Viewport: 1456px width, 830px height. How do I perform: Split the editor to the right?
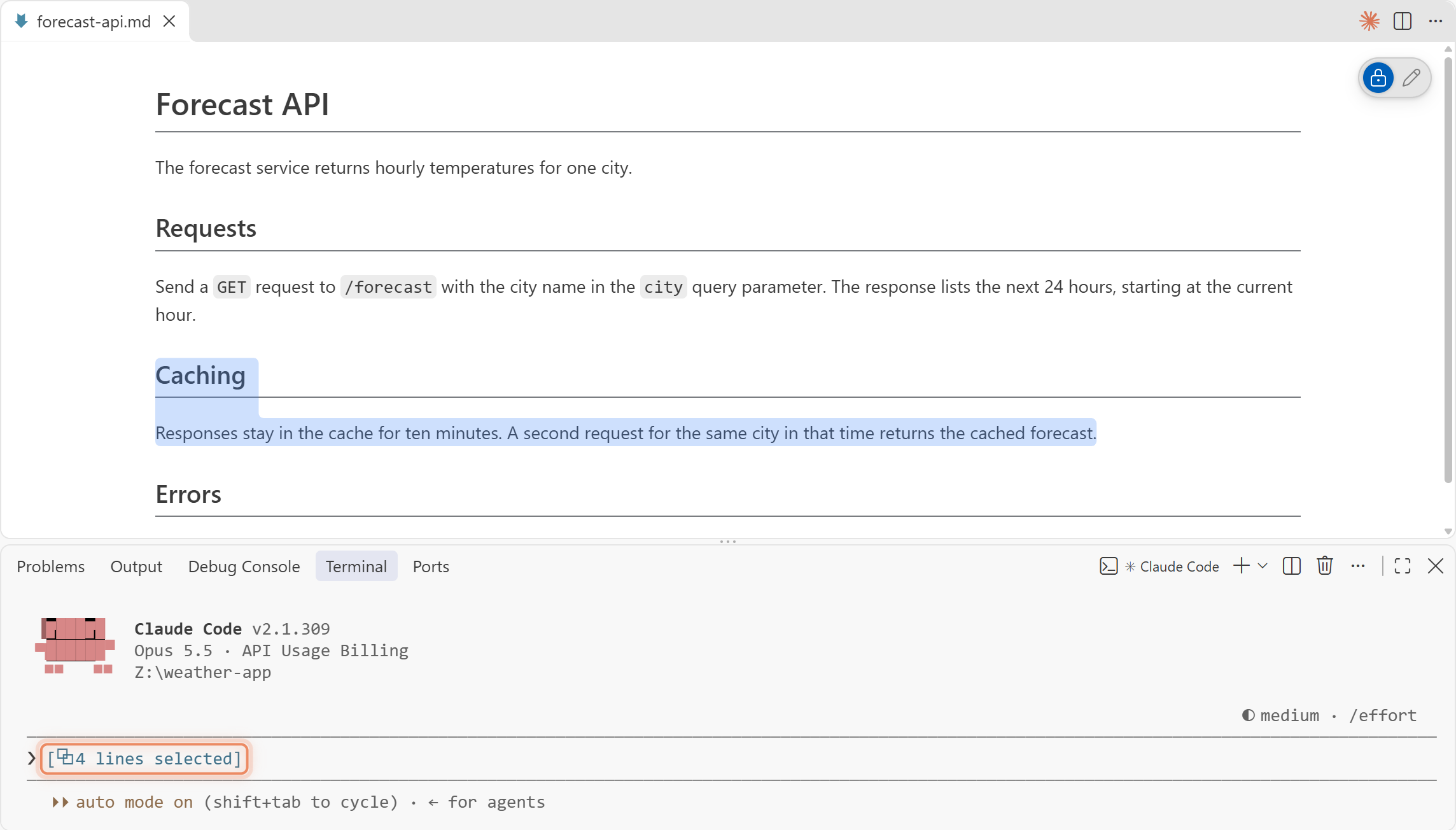click(x=1403, y=21)
